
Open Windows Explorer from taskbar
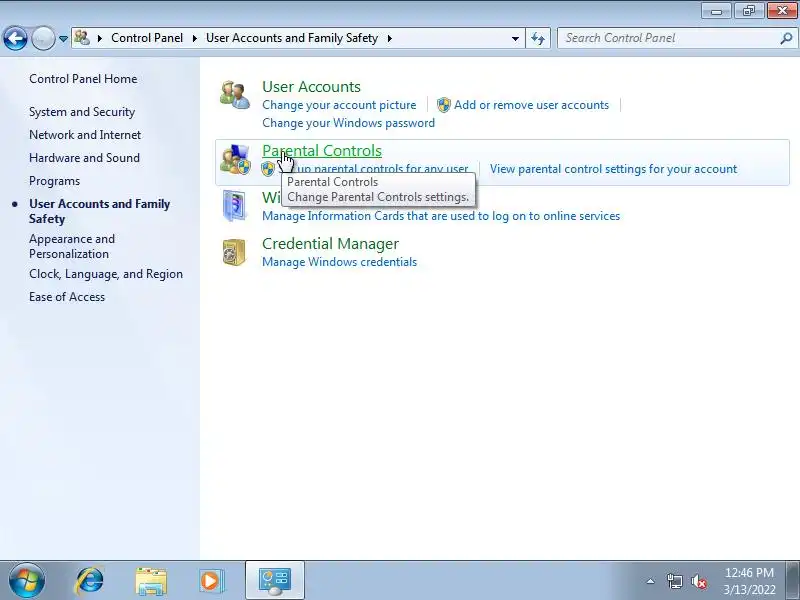[151, 581]
